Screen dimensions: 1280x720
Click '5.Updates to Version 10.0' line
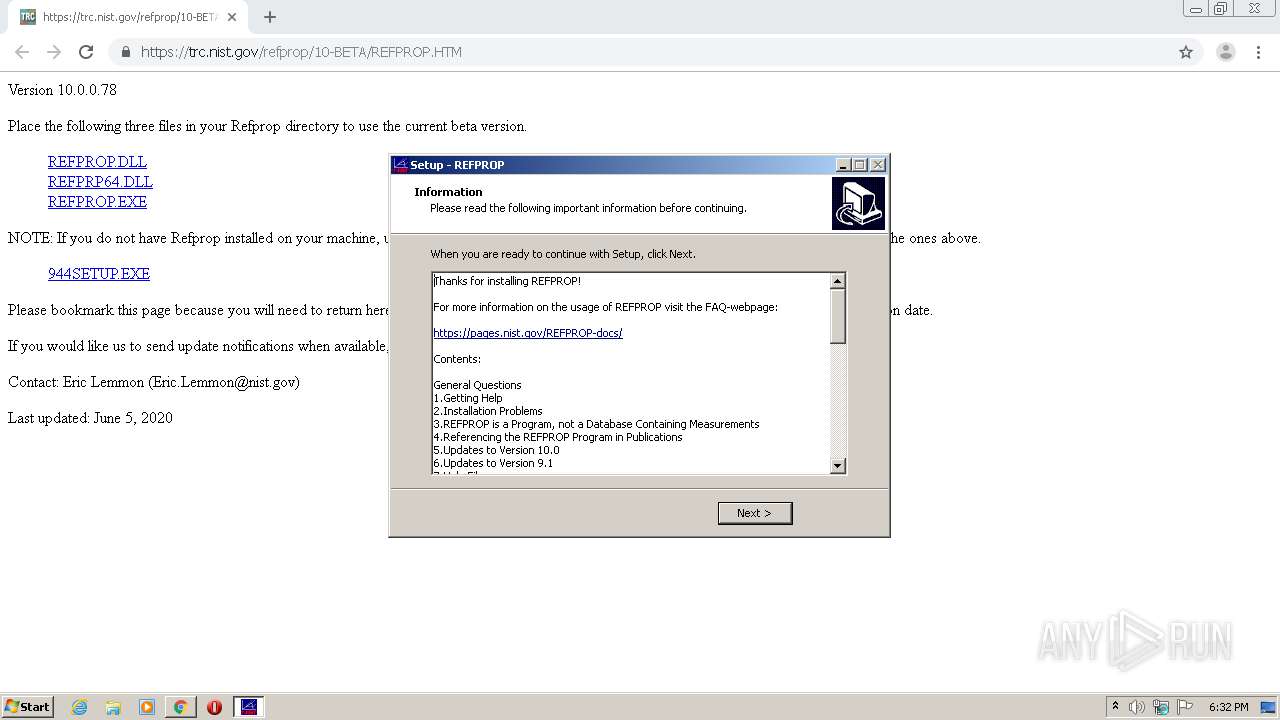[x=496, y=450]
